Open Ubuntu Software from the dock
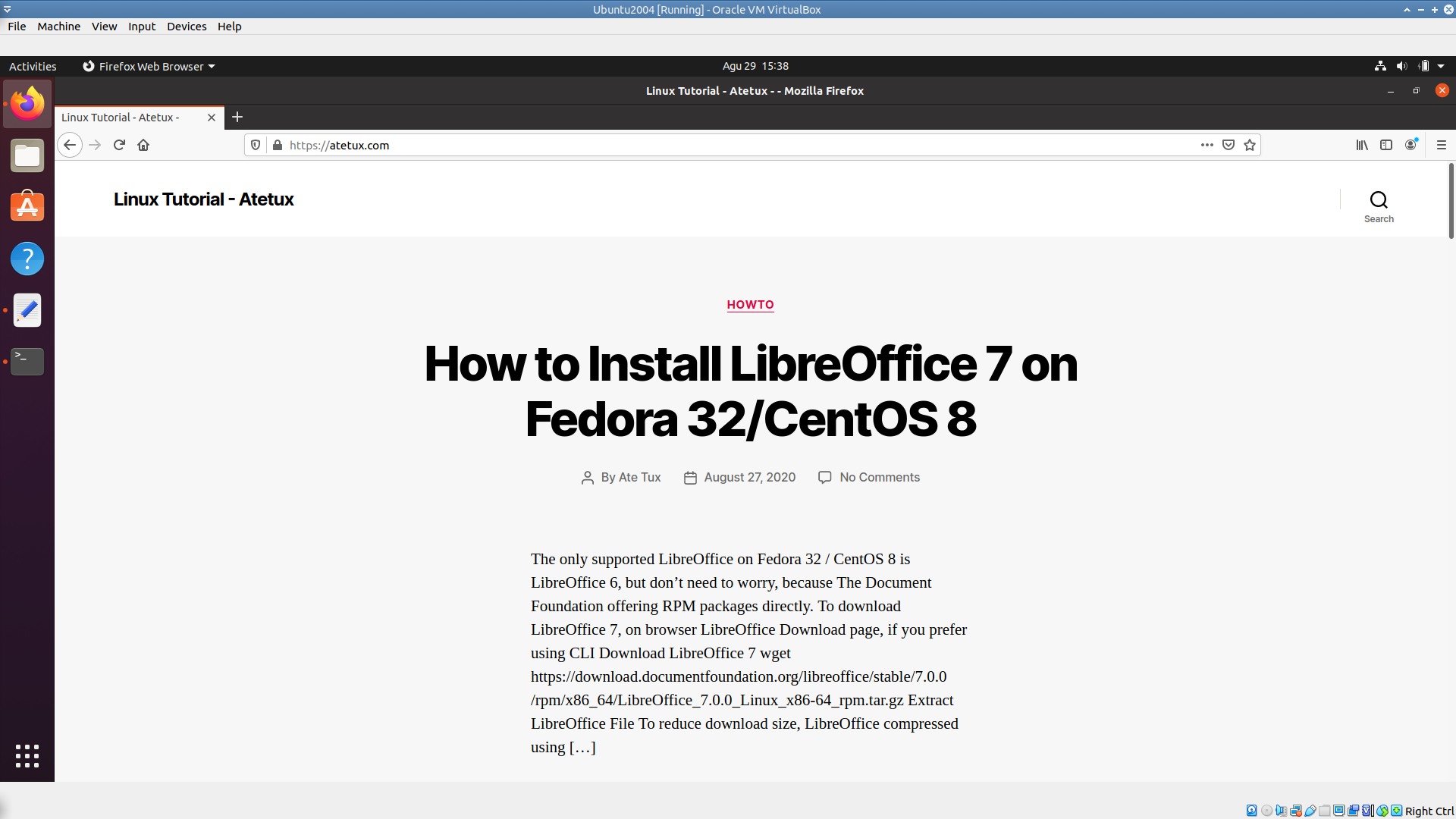 27,206
